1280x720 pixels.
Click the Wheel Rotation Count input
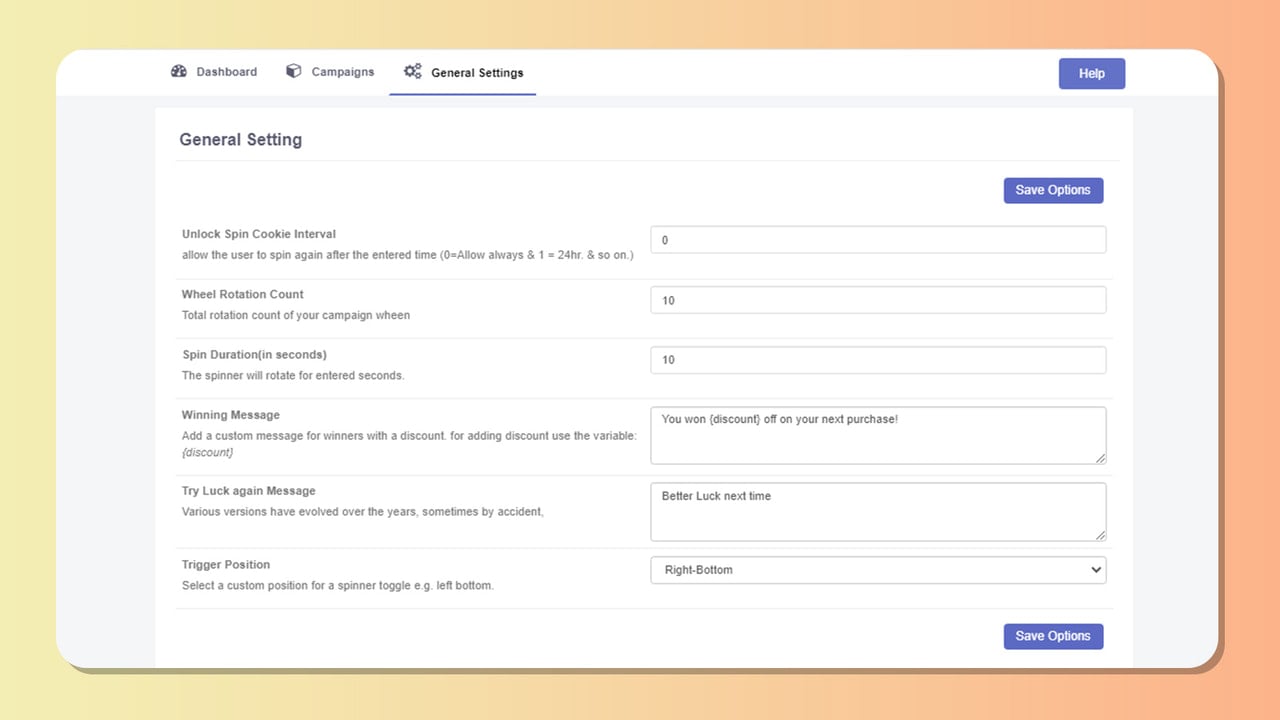(878, 300)
